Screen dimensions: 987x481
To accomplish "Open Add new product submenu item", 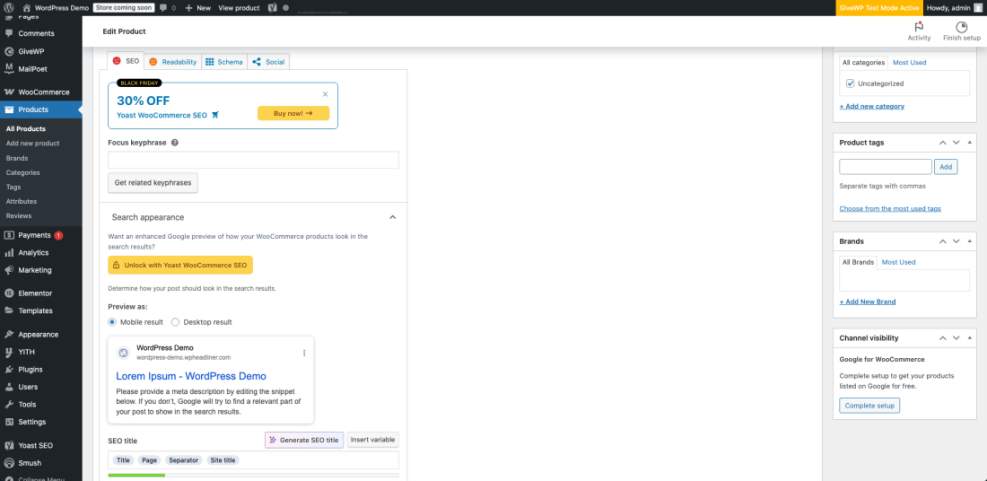I will click(33, 143).
